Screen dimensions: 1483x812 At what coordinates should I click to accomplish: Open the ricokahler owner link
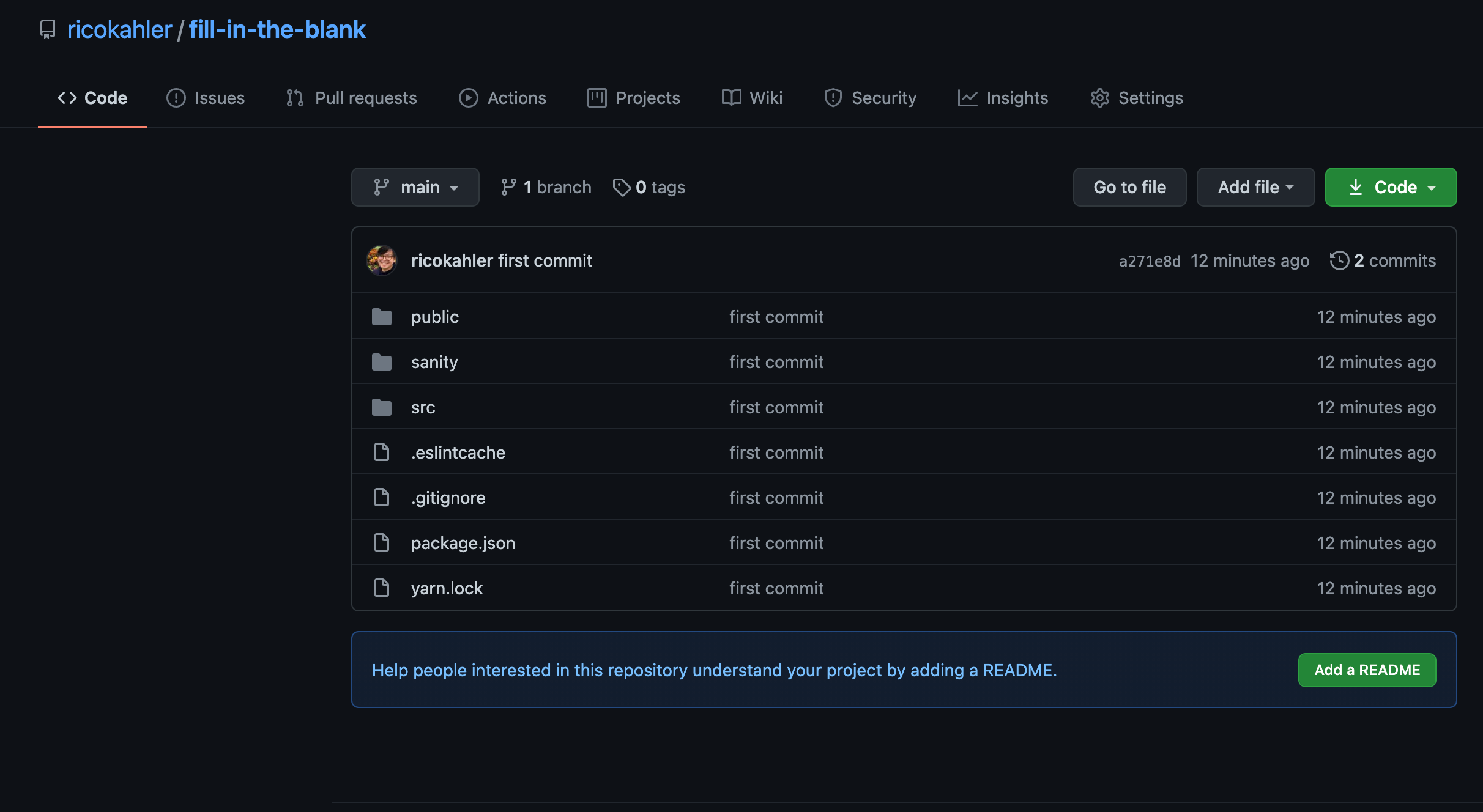click(119, 29)
